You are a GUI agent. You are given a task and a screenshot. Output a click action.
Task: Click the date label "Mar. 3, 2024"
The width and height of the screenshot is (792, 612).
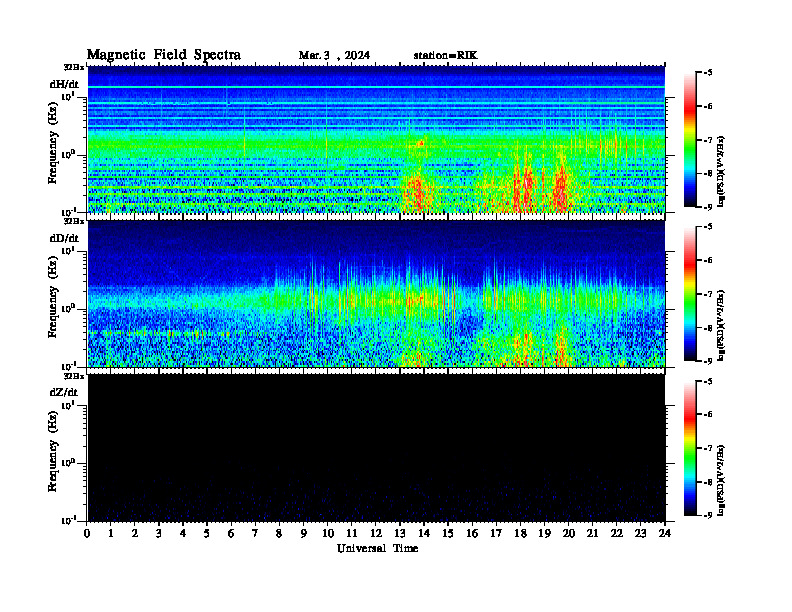click(334, 56)
